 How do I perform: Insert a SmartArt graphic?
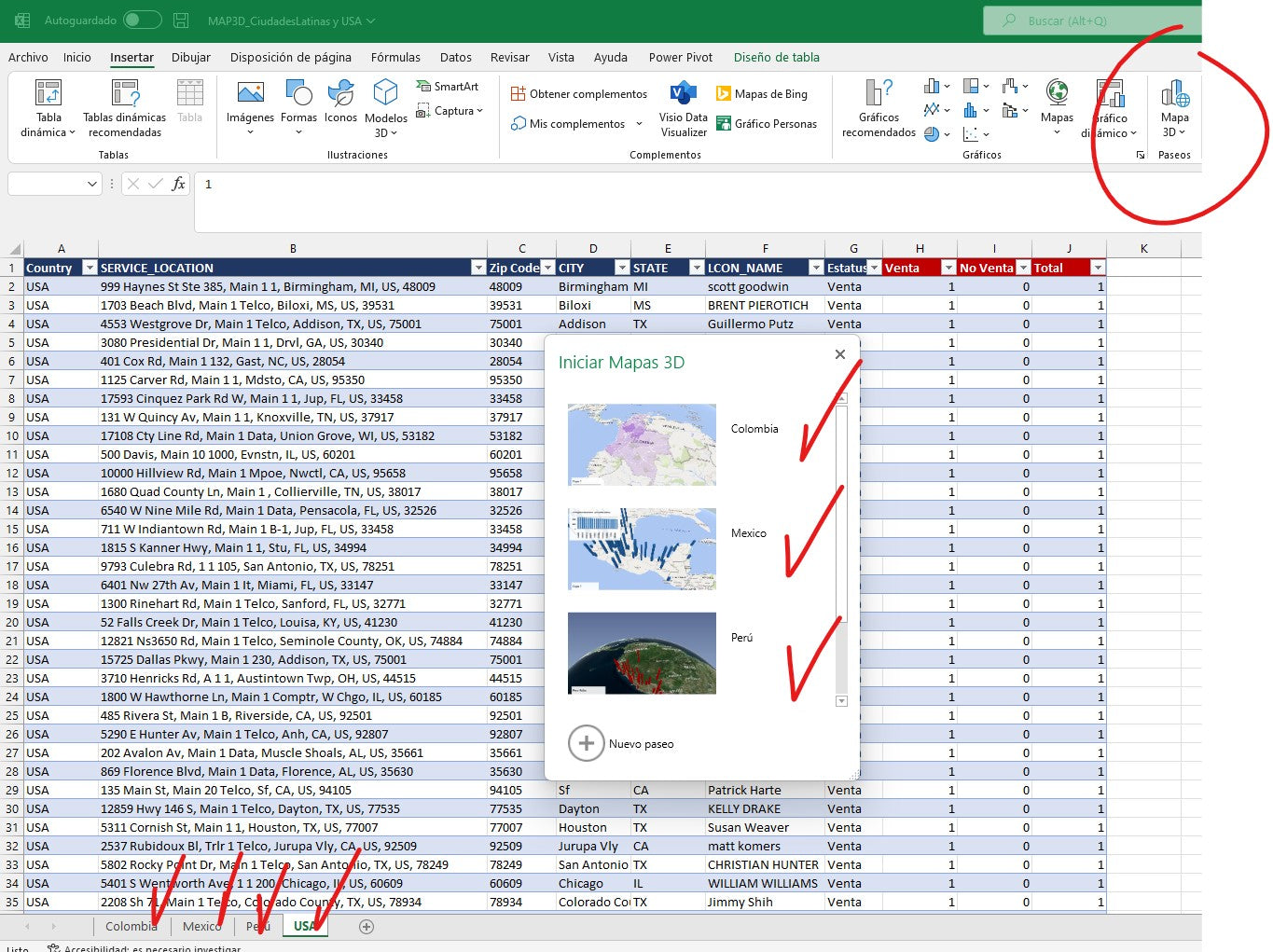(448, 86)
